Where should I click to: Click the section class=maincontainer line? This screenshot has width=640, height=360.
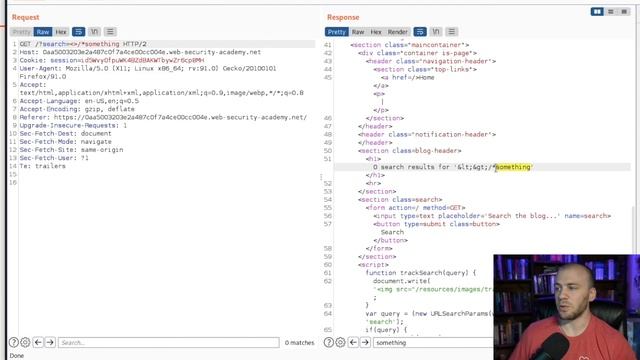(409, 45)
